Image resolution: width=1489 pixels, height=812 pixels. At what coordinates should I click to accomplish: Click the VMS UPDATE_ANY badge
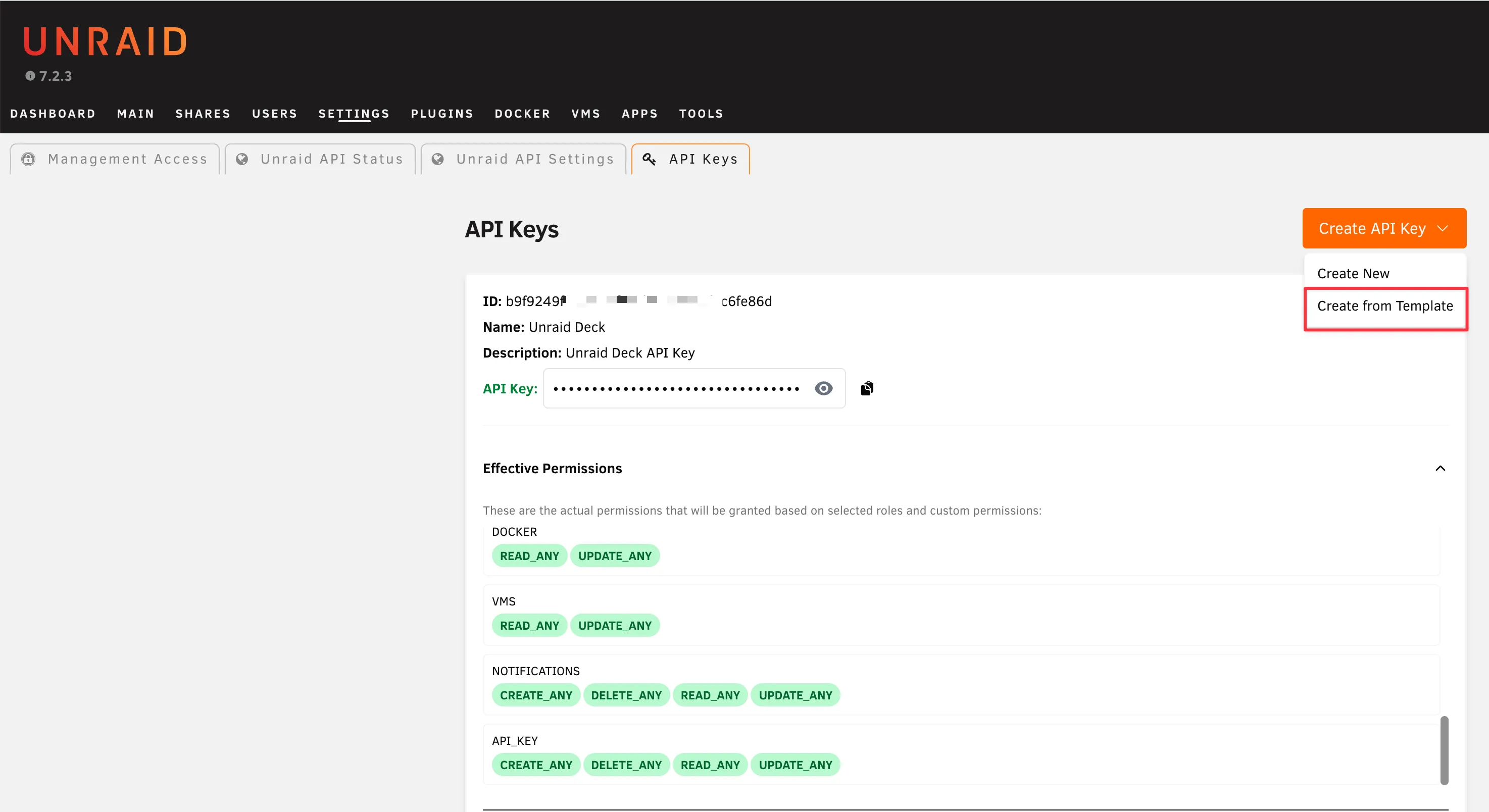point(615,625)
